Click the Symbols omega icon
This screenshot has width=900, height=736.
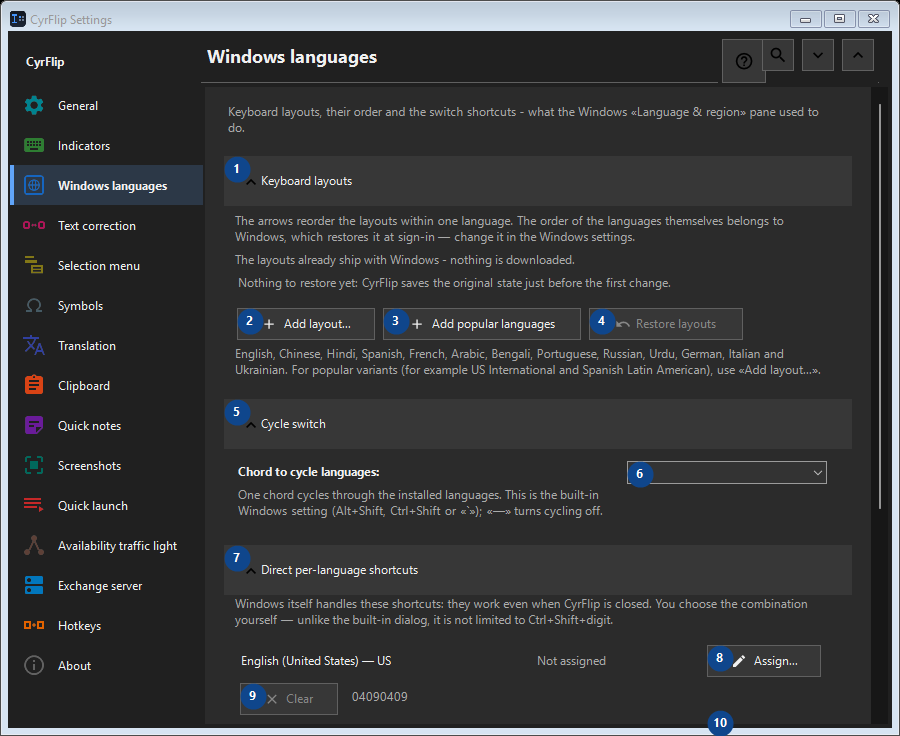pos(34,305)
